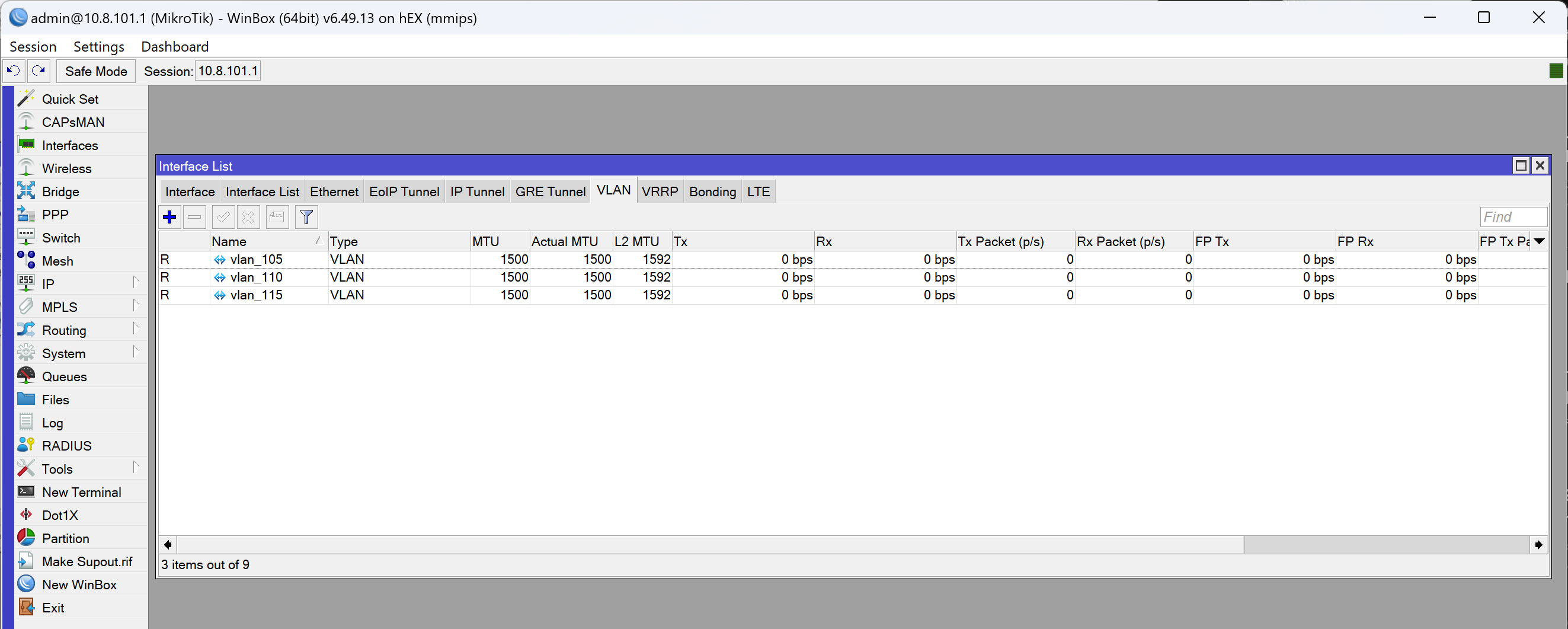Open the Bridge configuration panel
Image resolution: width=1568 pixels, height=629 pixels.
coord(60,191)
